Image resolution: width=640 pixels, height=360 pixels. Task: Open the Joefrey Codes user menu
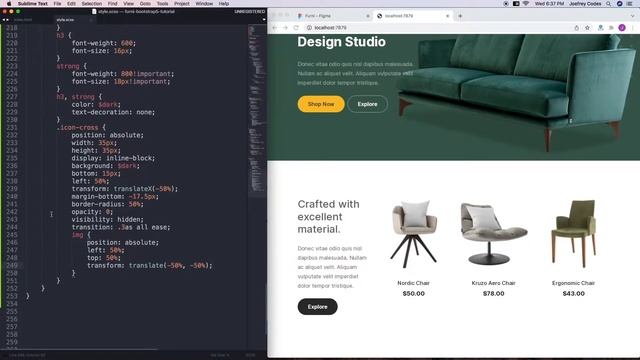pos(585,4)
